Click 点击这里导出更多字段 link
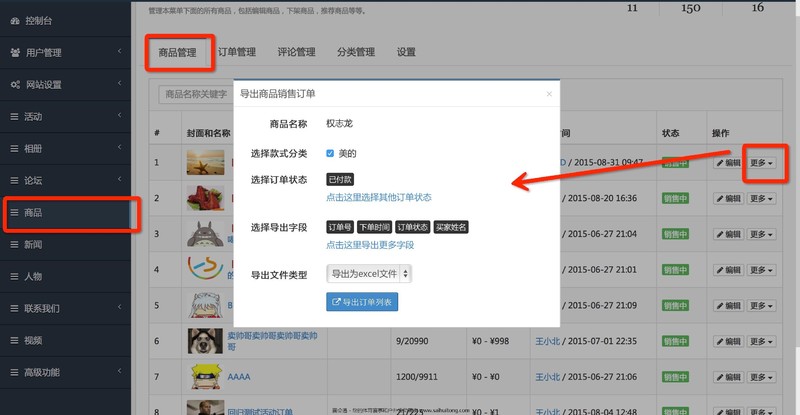The width and height of the screenshot is (800, 415). [x=370, y=245]
